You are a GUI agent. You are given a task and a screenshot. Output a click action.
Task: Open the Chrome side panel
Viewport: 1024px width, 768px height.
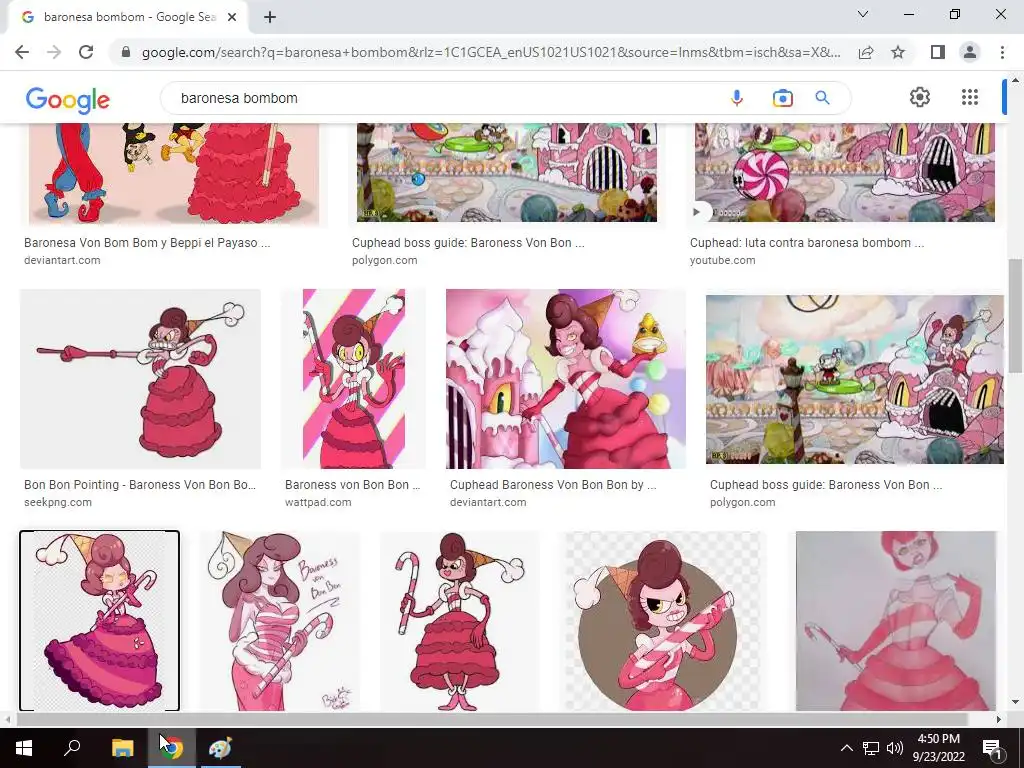pos(938,52)
